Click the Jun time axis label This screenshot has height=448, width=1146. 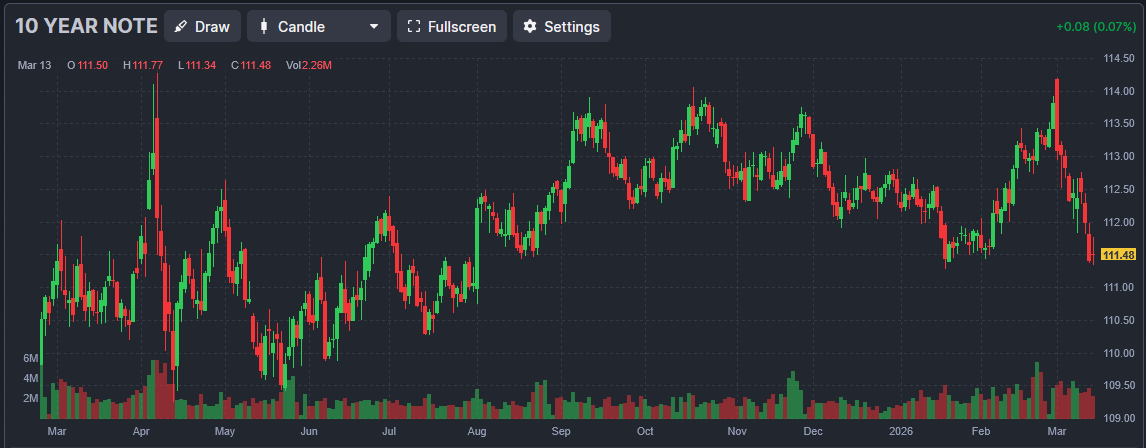[x=309, y=431]
